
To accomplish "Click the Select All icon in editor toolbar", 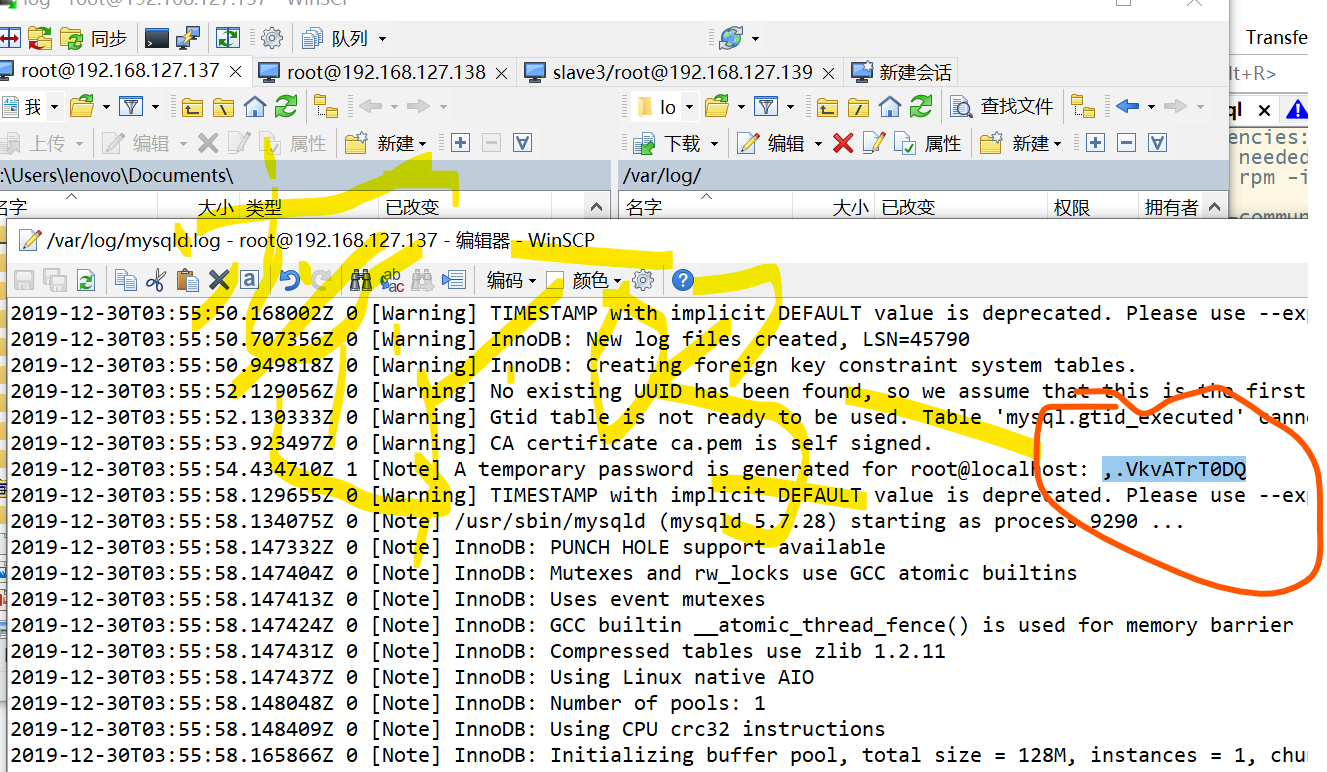I will 250,280.
